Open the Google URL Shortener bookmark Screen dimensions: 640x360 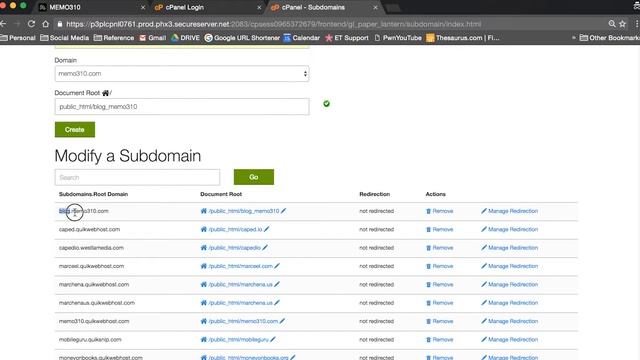point(242,38)
